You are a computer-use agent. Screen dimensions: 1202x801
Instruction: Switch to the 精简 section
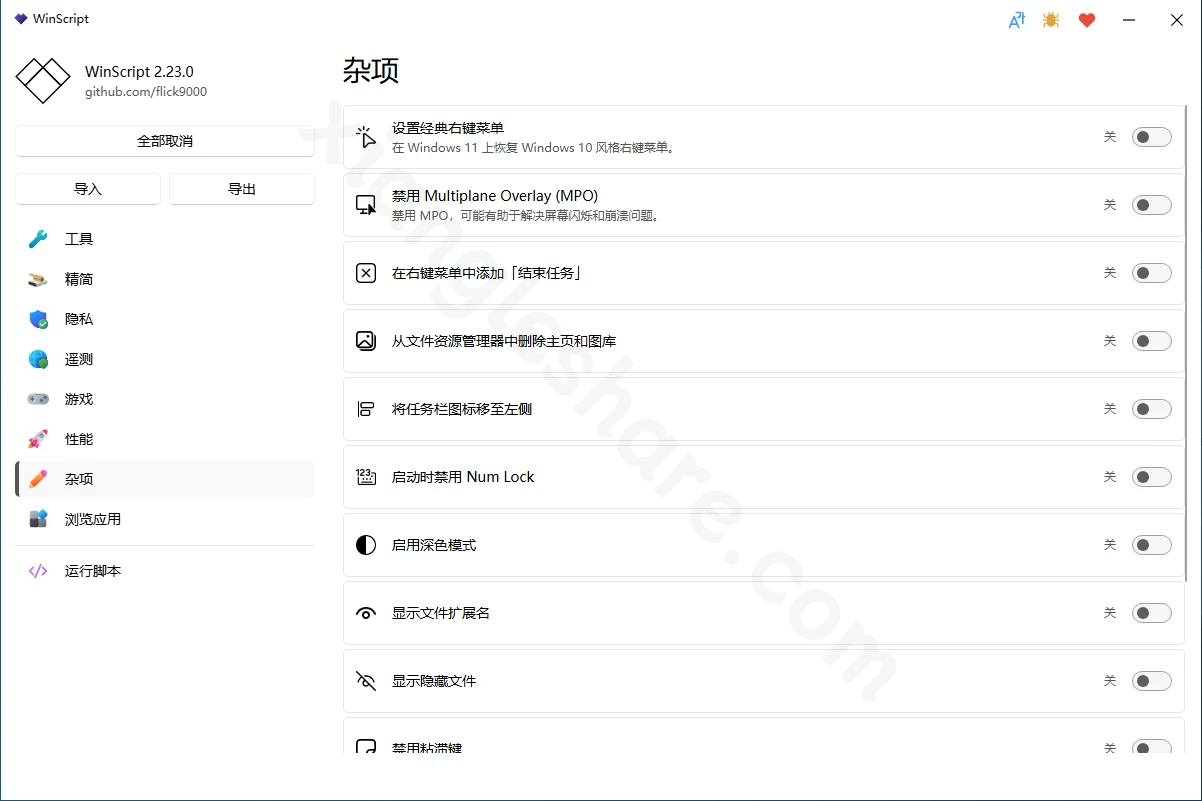pos(165,279)
